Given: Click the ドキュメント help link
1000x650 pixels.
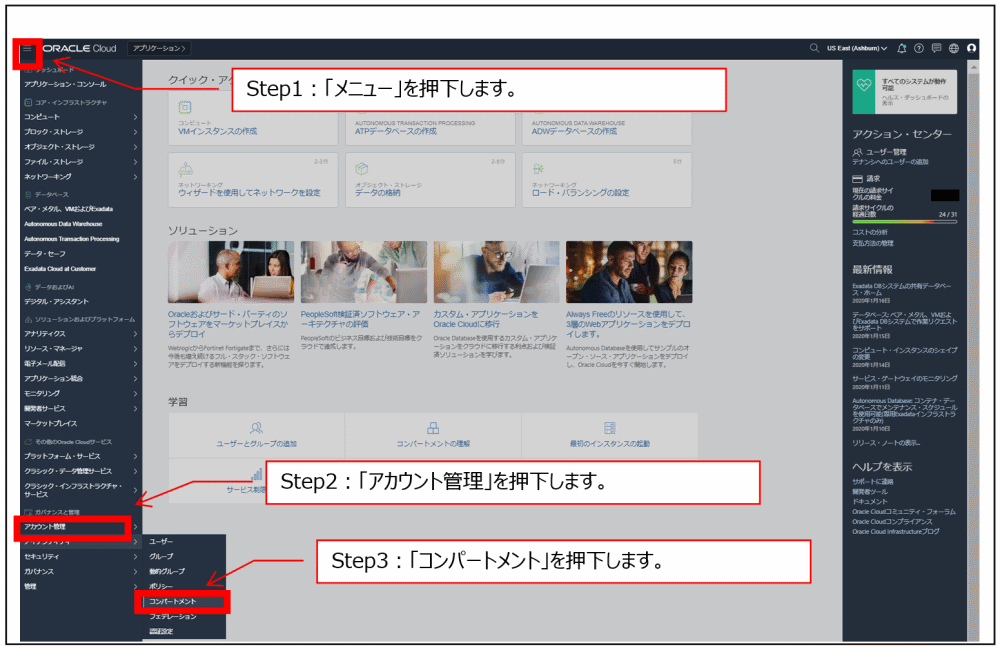Looking at the screenshot, I should coord(870,502).
